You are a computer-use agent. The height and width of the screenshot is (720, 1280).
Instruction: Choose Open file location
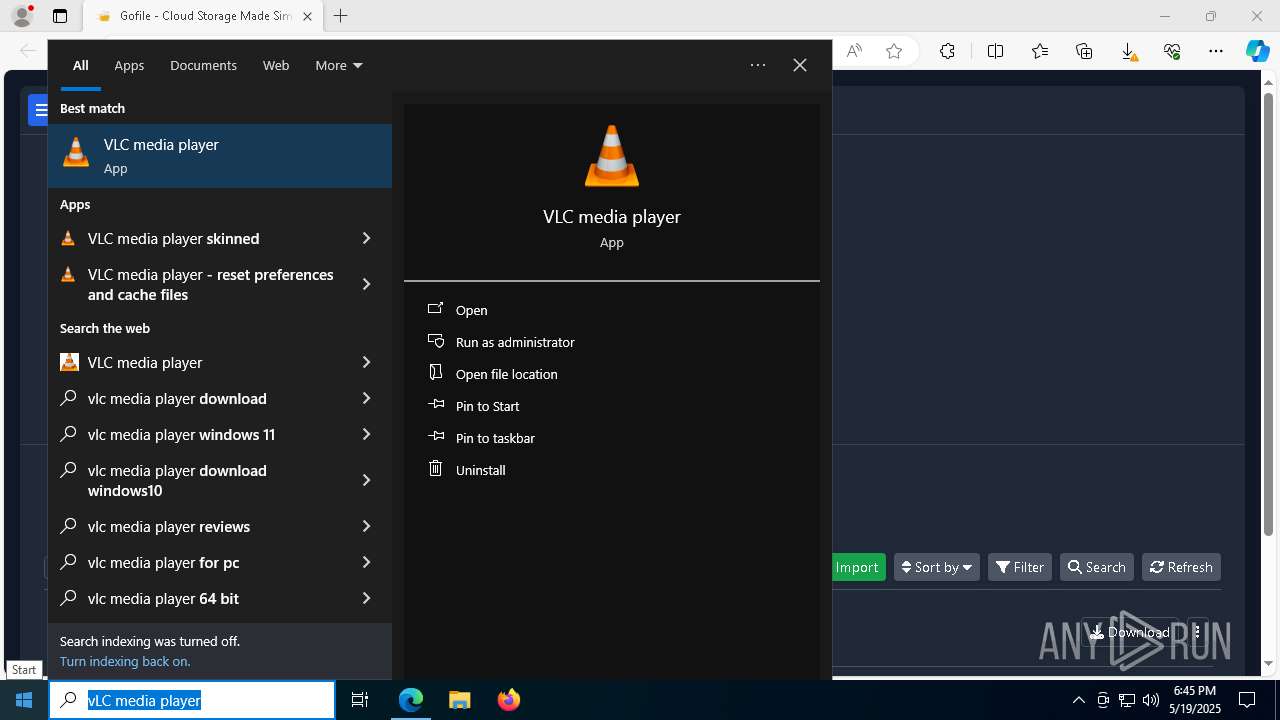612,374
